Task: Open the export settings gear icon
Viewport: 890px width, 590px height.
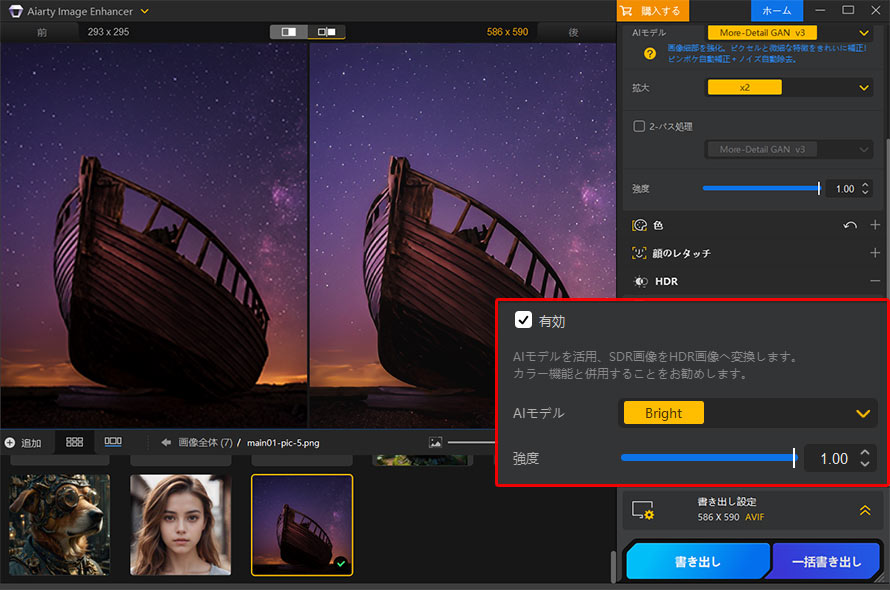Action: pos(645,509)
